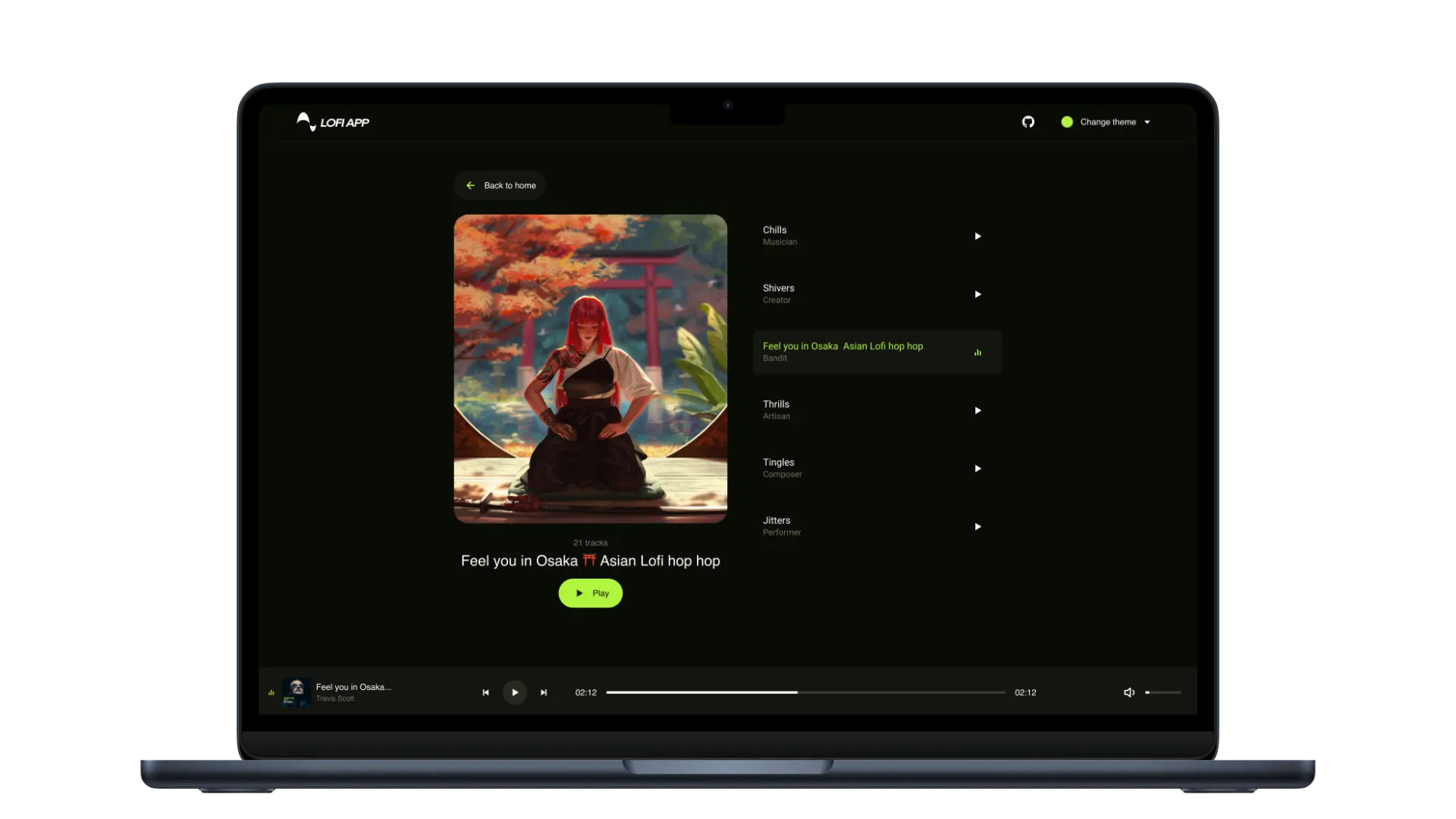Expand the Change theme dropdown

[x=1107, y=121]
